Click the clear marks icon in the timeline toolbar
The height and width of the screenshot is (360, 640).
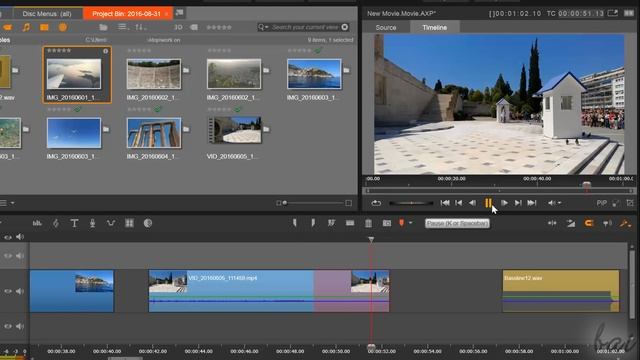tap(331, 223)
